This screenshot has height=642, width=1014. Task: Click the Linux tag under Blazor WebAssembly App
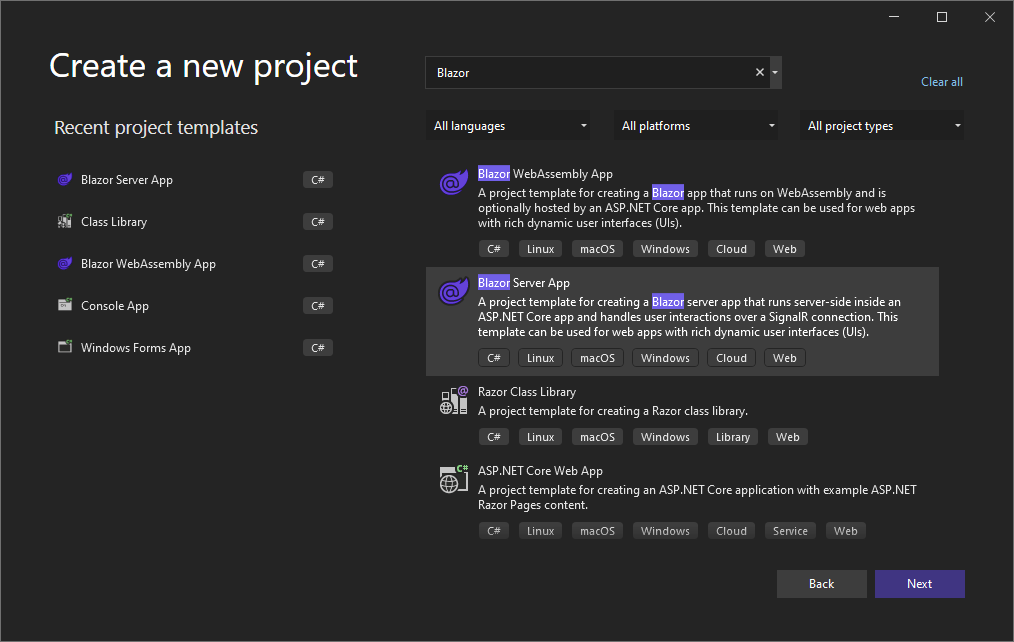tap(541, 249)
